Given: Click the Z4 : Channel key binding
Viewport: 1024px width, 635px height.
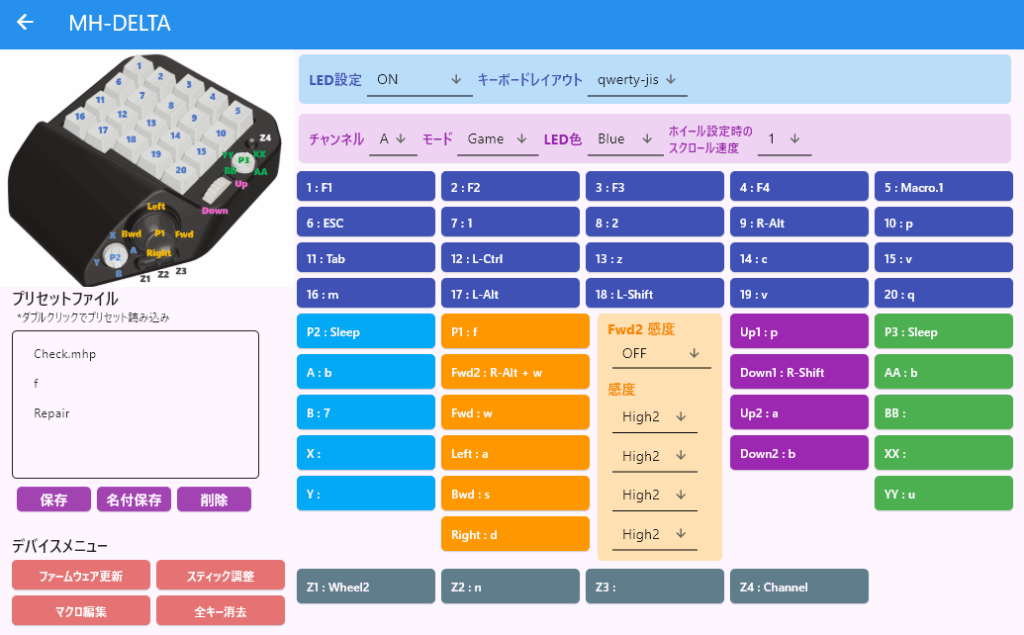Looking at the screenshot, I should click(798, 586).
